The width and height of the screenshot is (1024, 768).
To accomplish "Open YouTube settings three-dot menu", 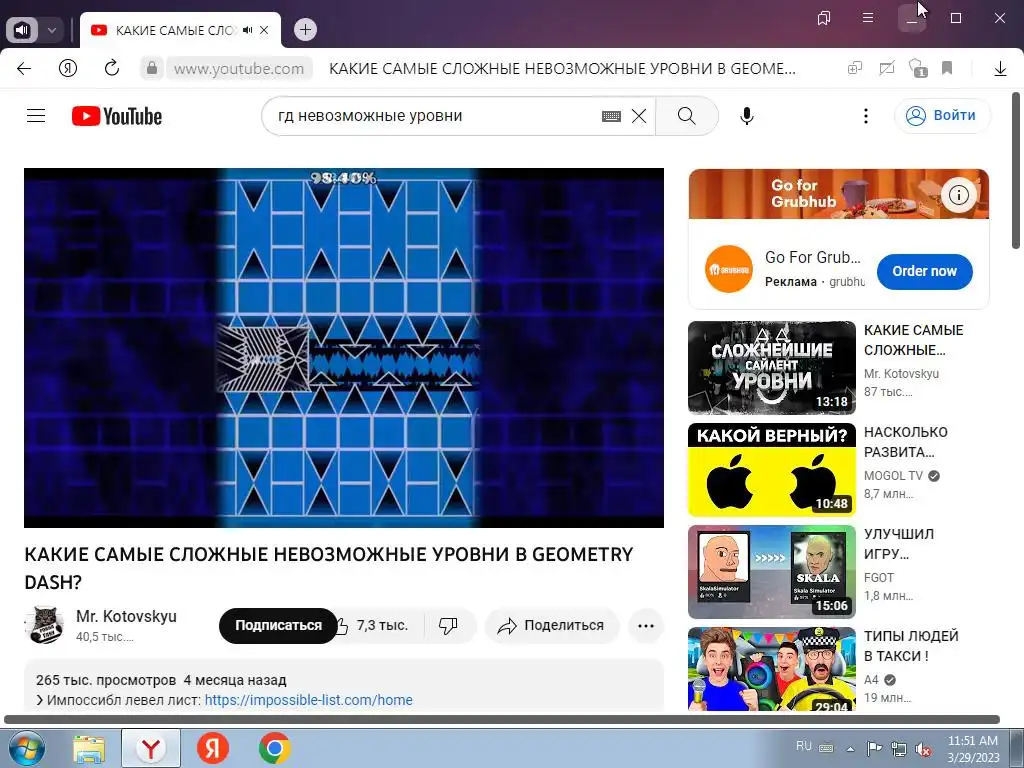I will pos(866,116).
